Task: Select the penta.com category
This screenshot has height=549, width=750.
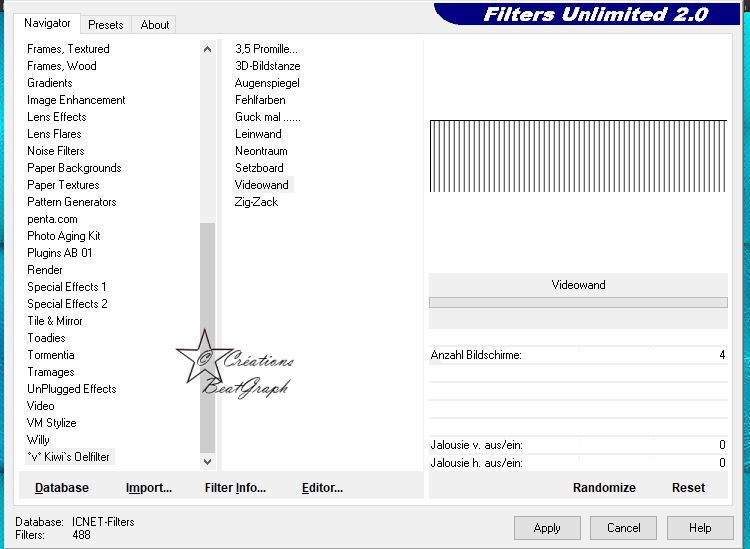Action: 52,219
